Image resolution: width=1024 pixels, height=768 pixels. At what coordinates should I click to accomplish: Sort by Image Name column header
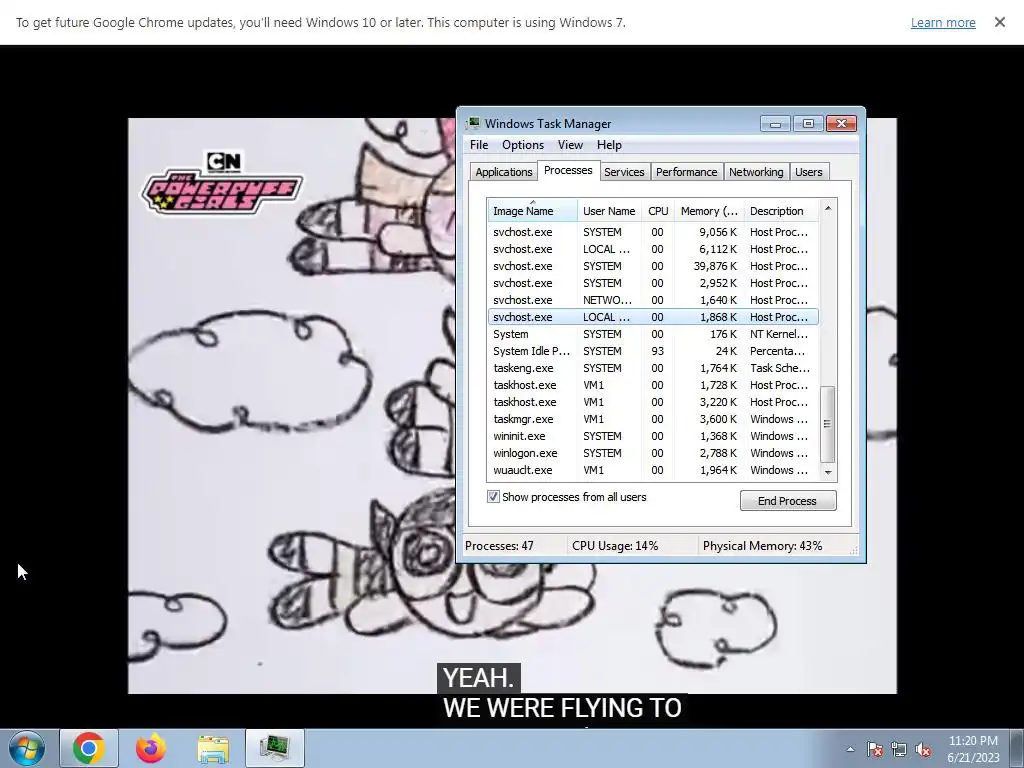[x=532, y=211]
